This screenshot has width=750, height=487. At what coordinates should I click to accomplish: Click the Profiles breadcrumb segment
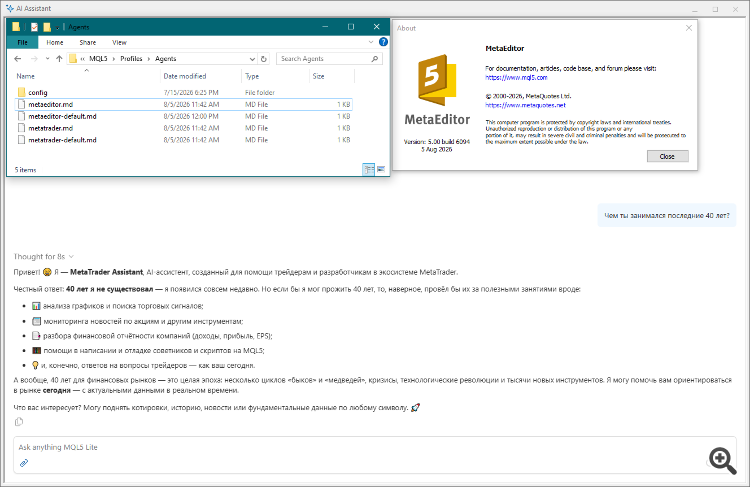pos(131,59)
